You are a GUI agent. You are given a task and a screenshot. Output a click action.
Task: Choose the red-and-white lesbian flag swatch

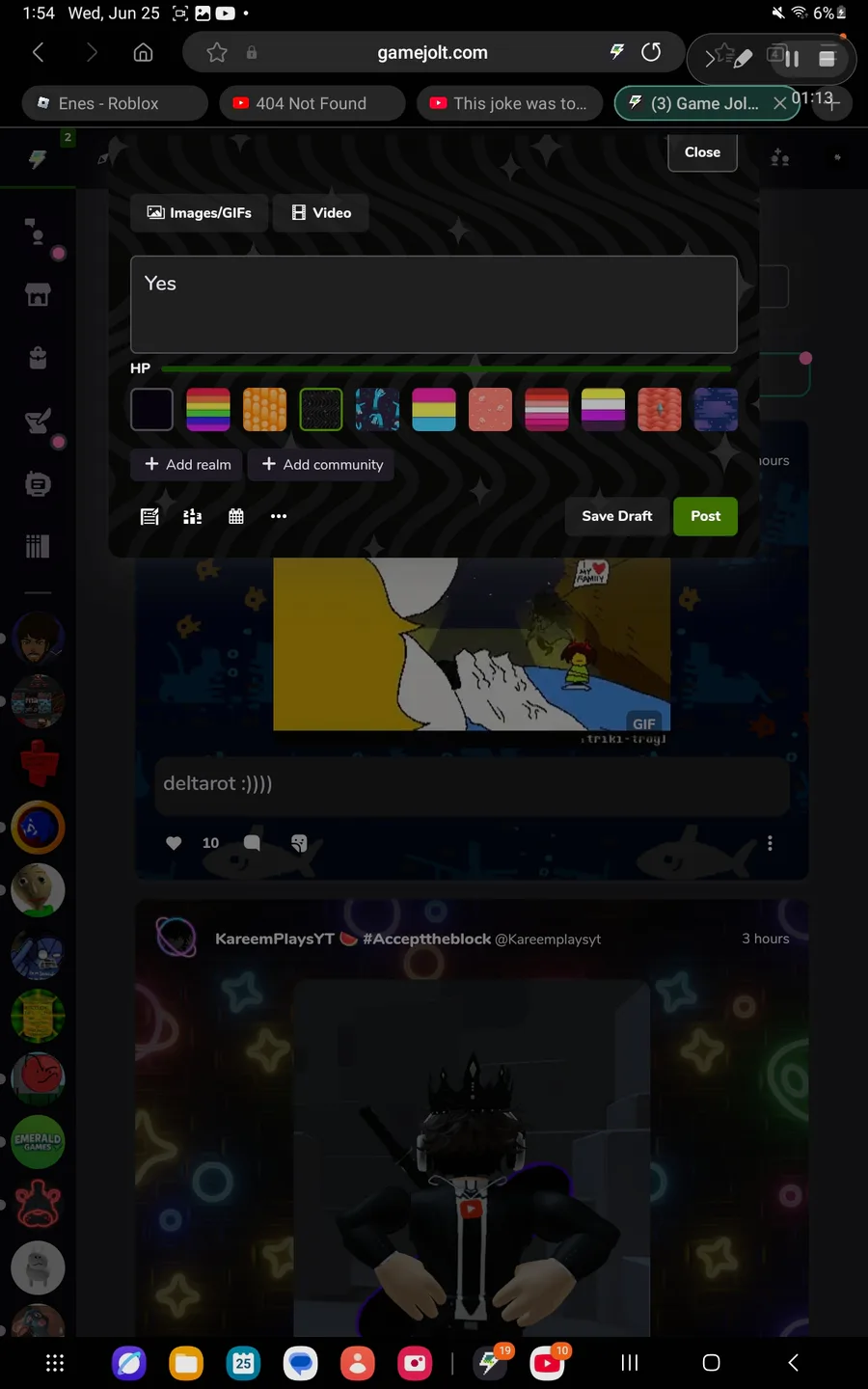[547, 410]
